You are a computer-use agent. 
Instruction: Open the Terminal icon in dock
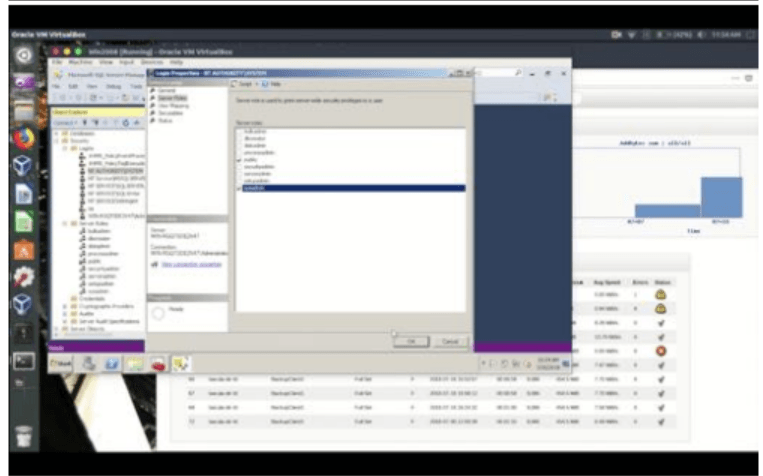coord(23,361)
